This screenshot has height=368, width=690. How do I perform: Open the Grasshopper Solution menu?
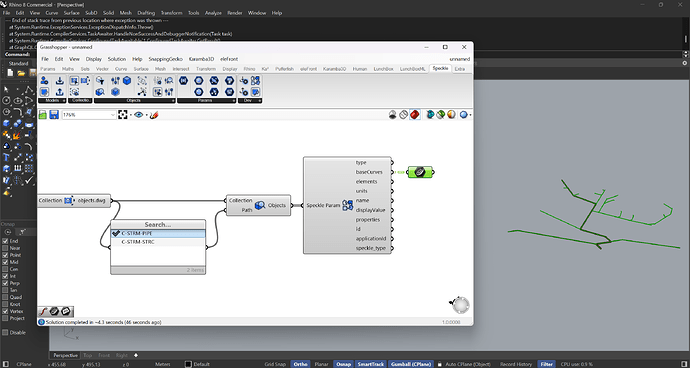tap(117, 59)
